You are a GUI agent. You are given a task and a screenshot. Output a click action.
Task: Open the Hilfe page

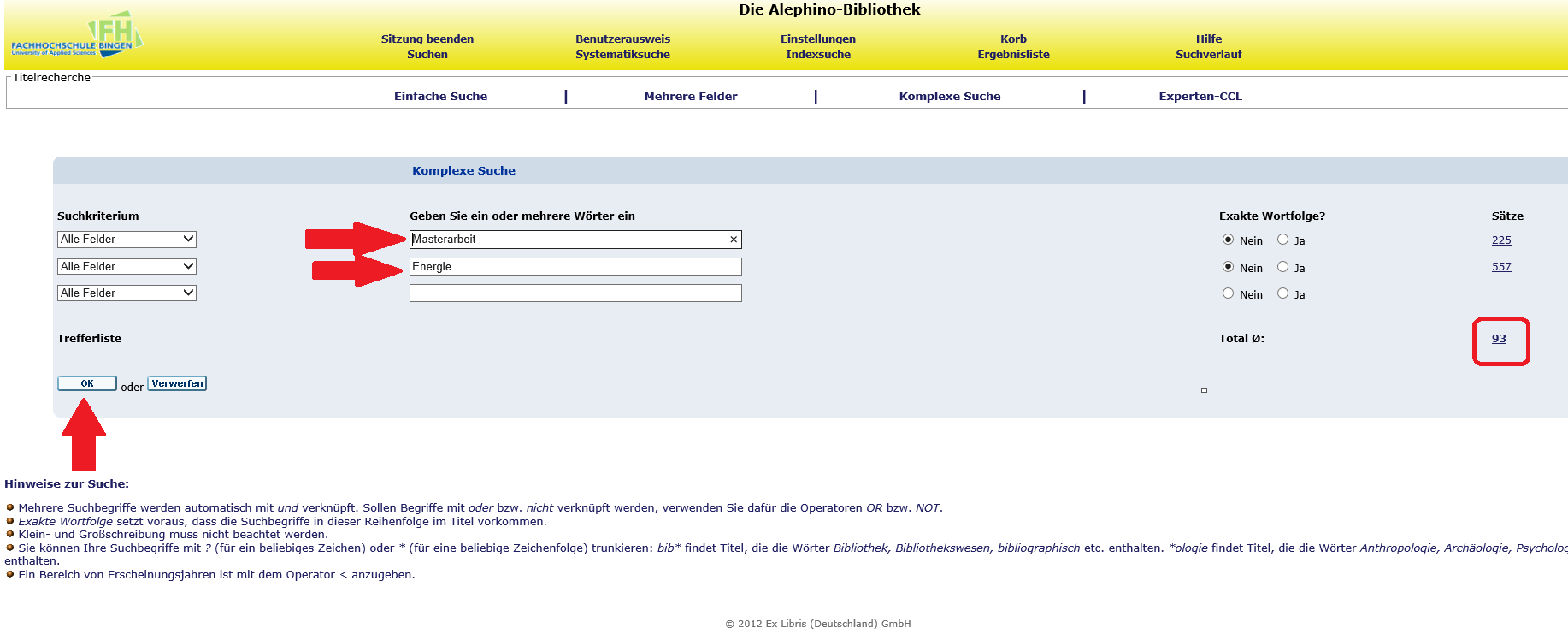1209,39
